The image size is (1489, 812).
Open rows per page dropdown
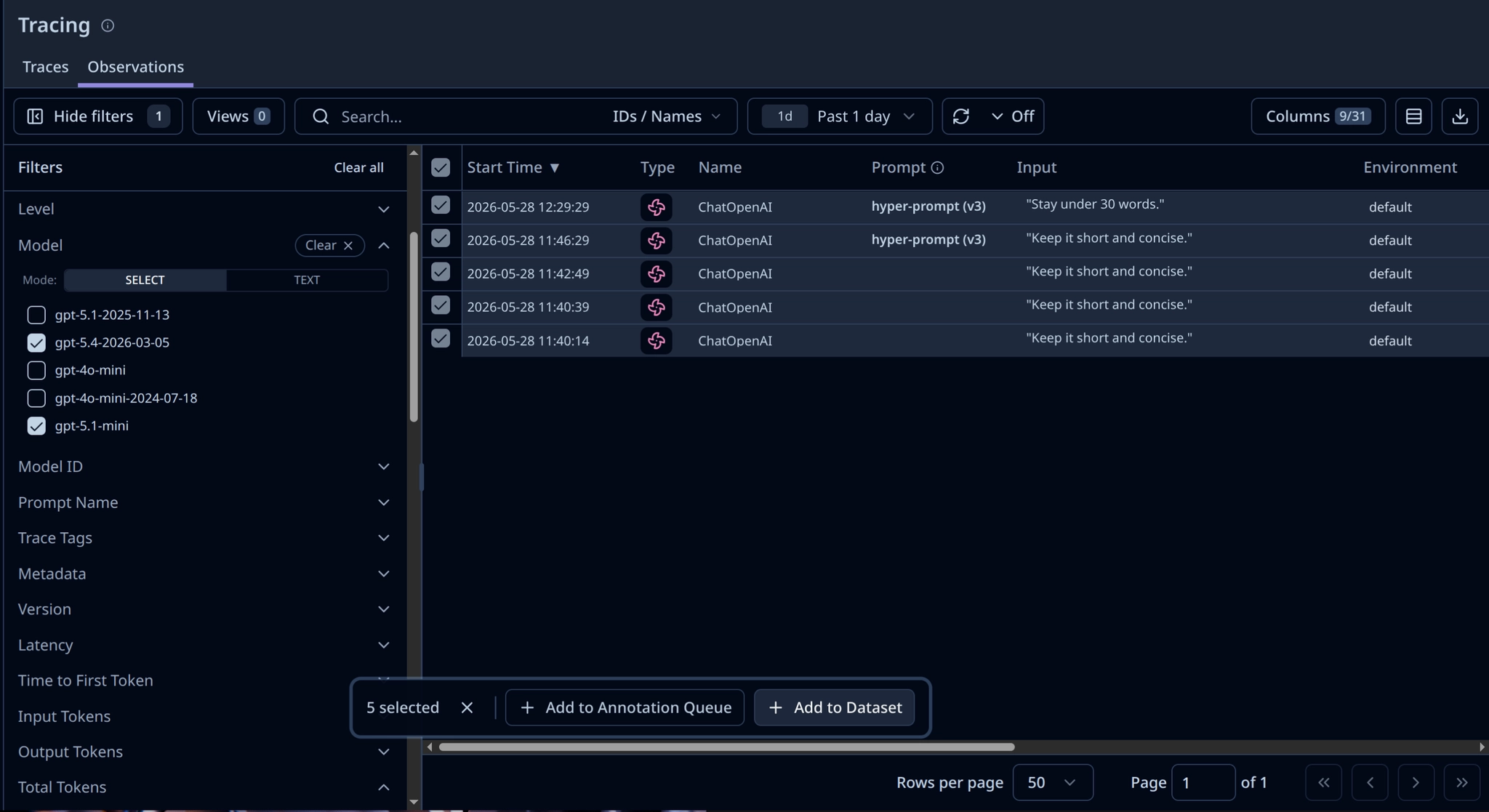[1052, 782]
